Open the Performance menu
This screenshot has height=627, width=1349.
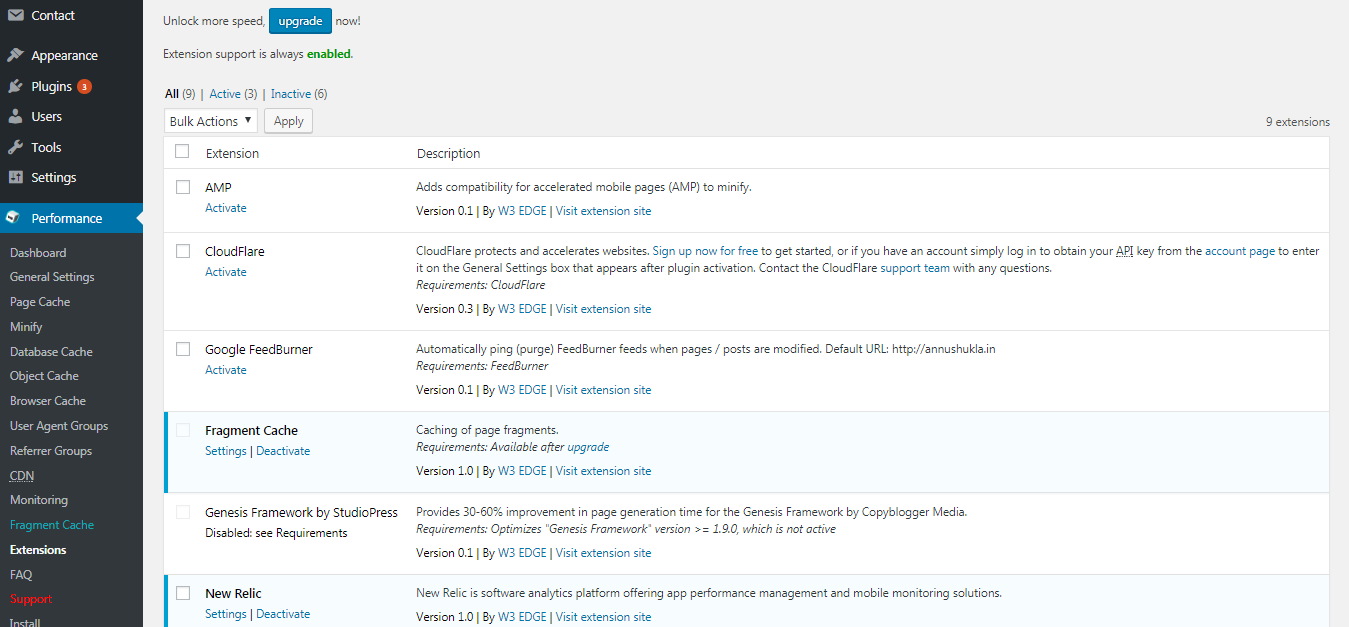point(71,218)
